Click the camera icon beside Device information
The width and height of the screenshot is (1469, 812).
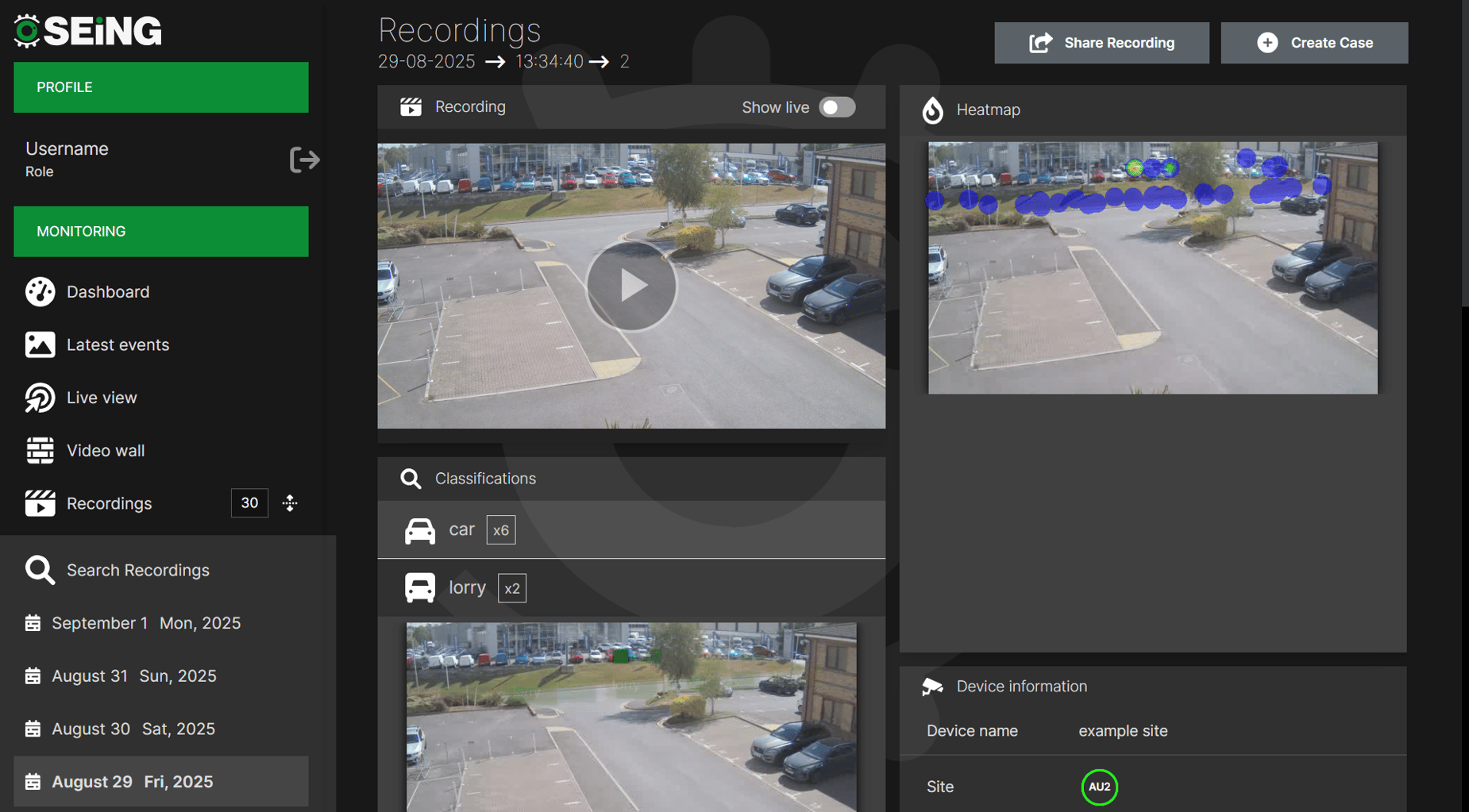tap(931, 686)
